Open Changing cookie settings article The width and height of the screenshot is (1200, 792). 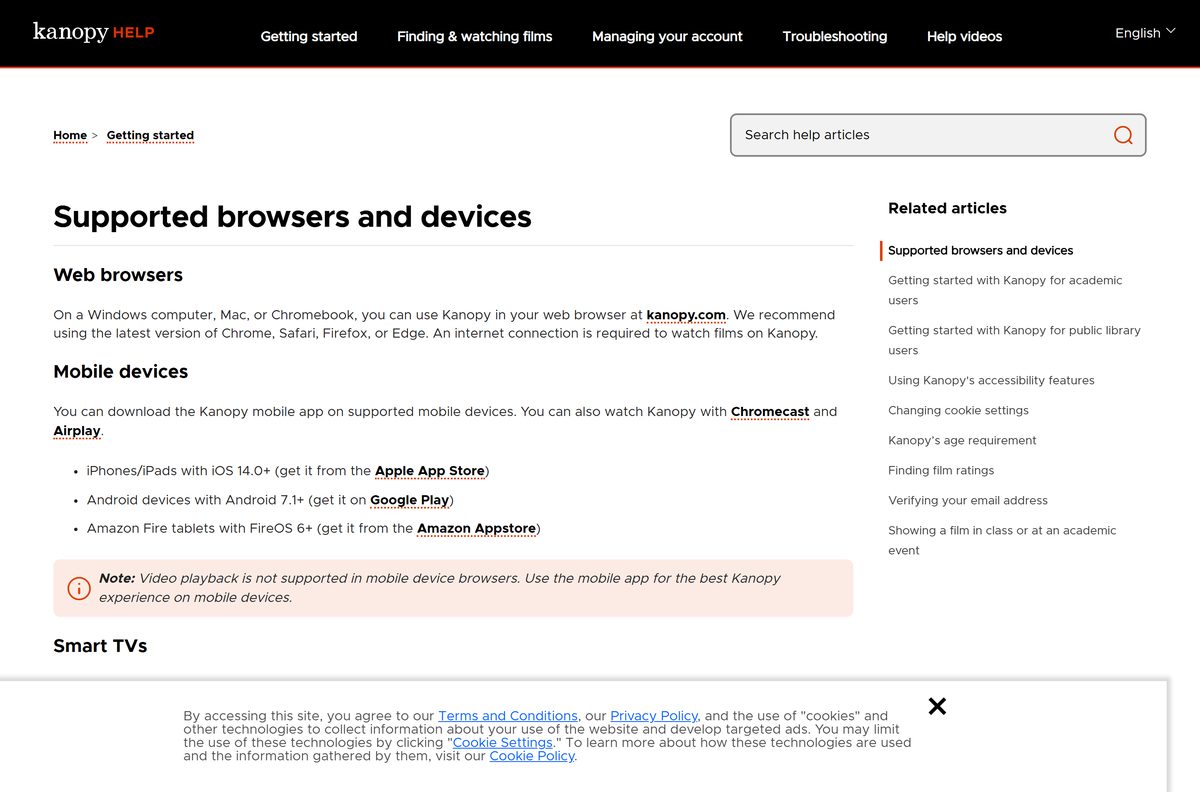(x=958, y=410)
